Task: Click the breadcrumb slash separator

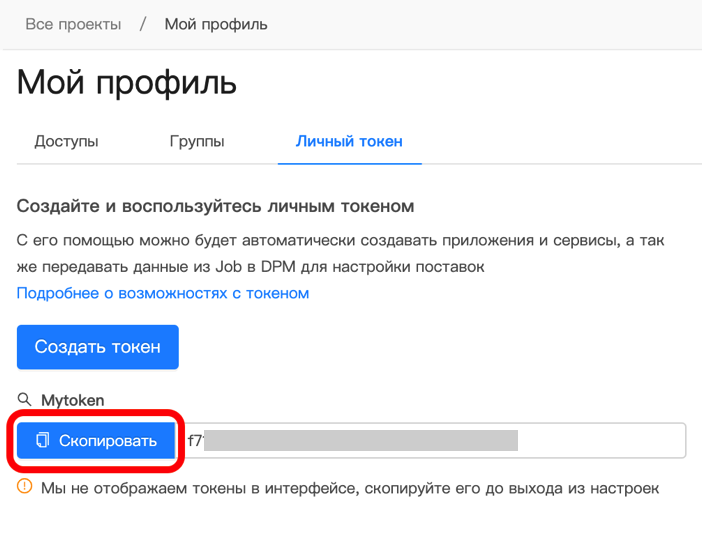Action: (143, 24)
